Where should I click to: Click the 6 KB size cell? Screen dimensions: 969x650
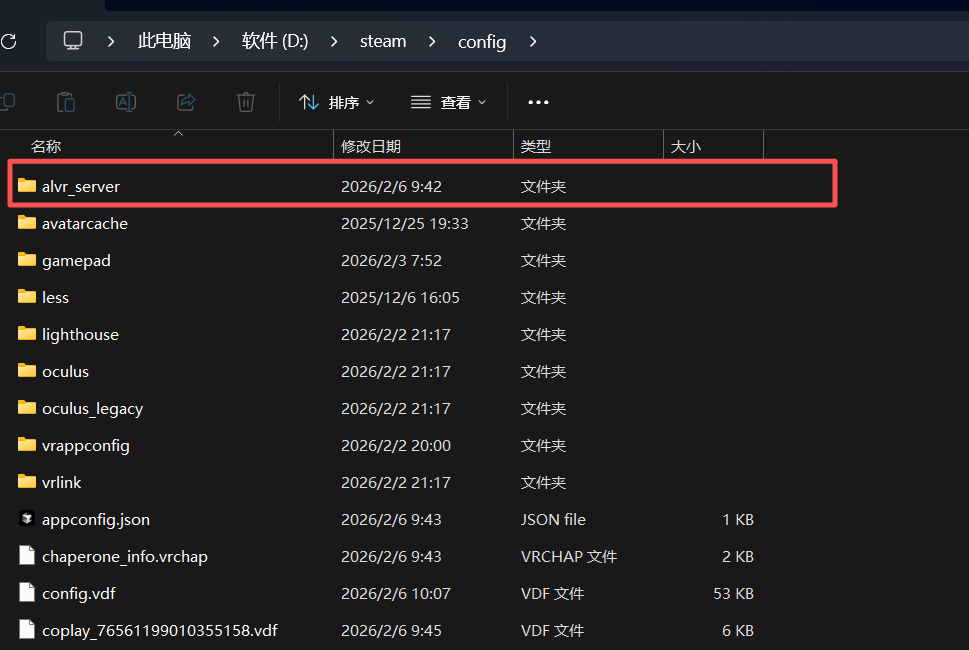tap(738, 631)
